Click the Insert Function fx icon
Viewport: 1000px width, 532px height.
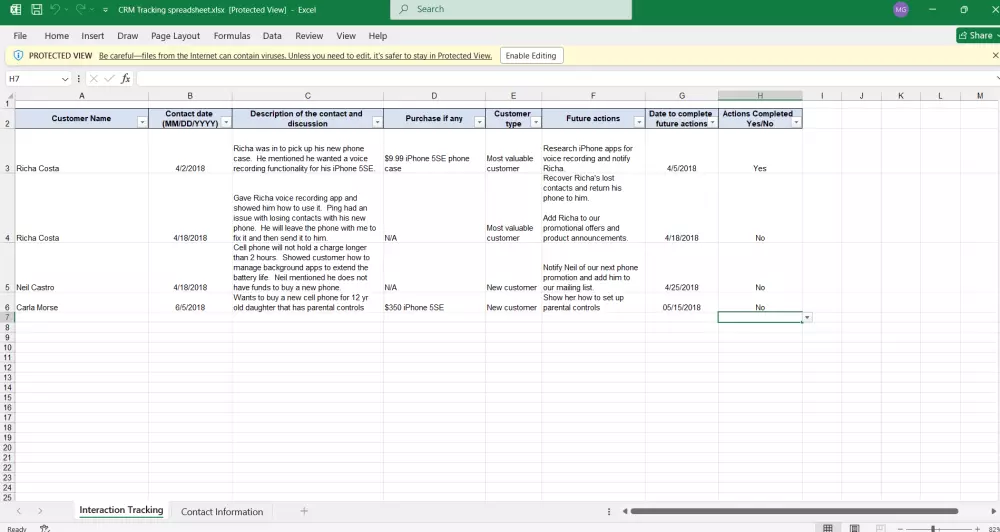pos(125,79)
